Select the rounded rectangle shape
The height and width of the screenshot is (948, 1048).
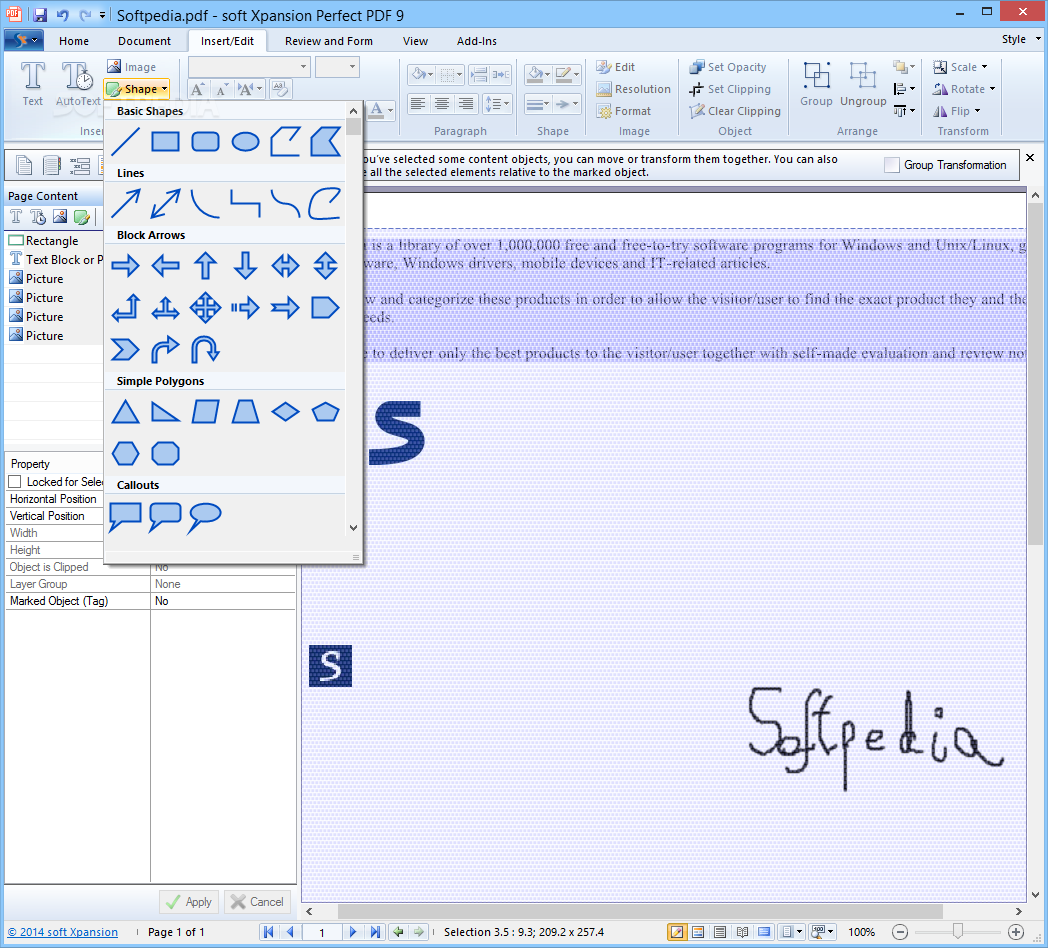coord(205,142)
